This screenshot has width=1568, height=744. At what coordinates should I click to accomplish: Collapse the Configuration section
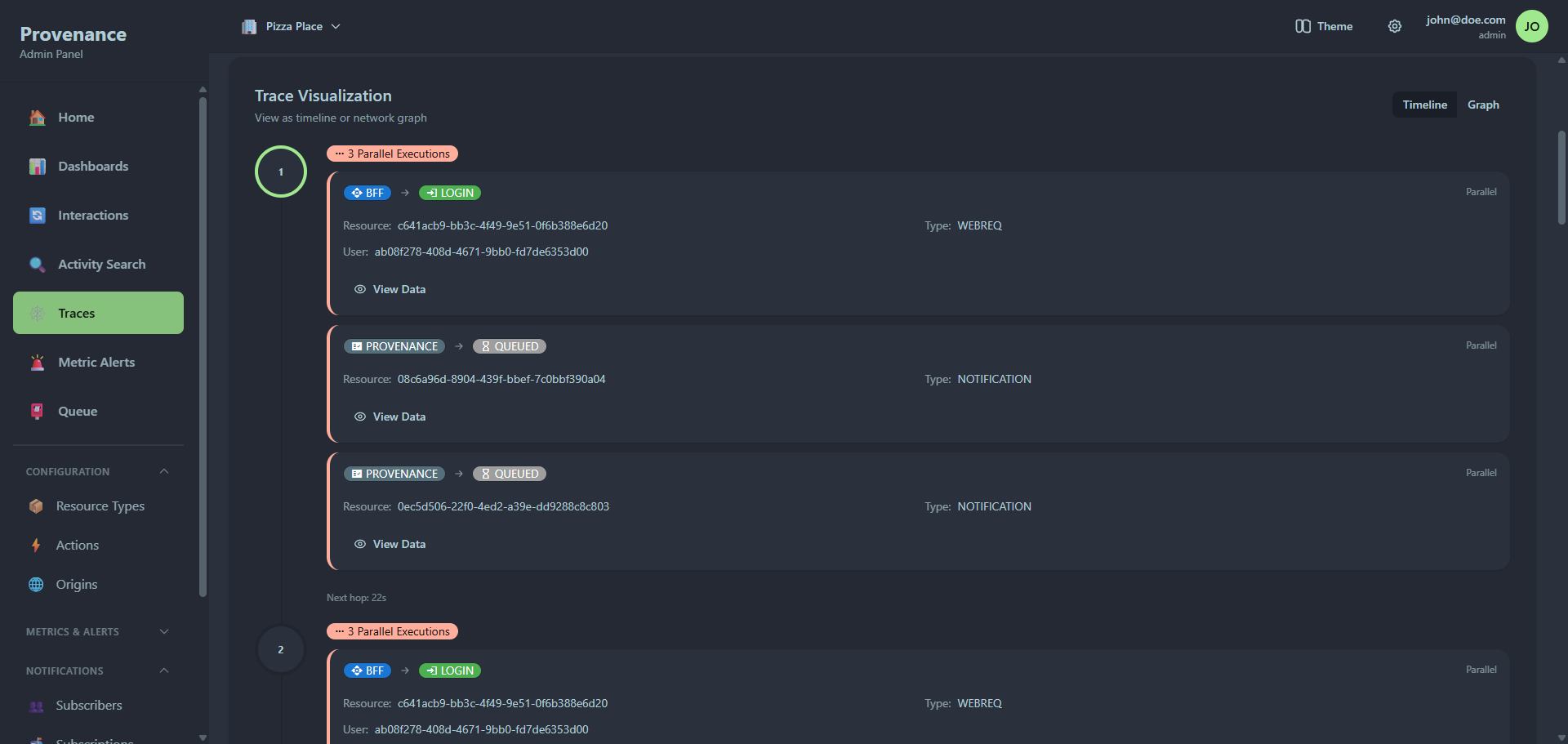click(164, 471)
